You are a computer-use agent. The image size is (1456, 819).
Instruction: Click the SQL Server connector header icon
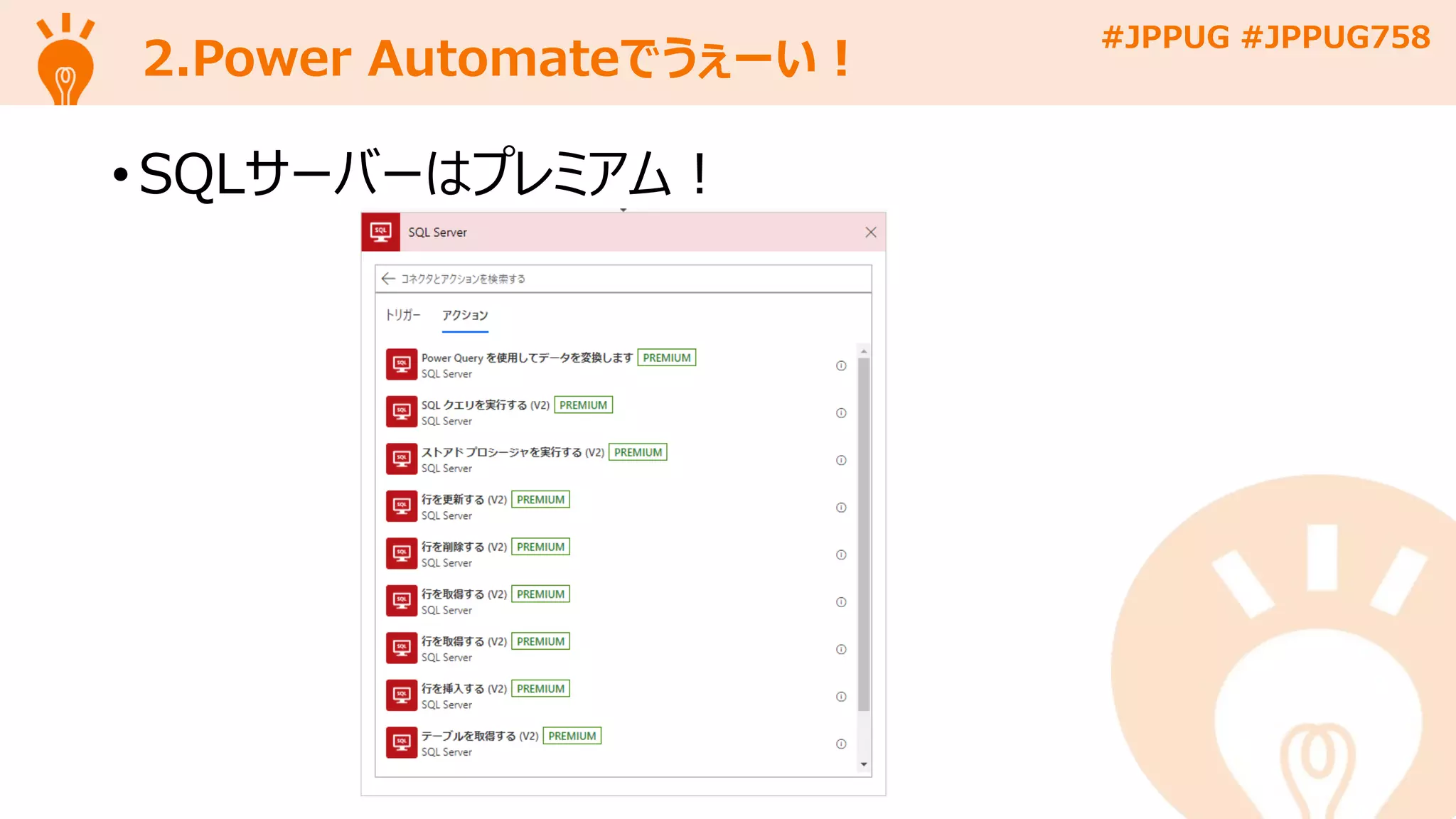click(x=381, y=232)
